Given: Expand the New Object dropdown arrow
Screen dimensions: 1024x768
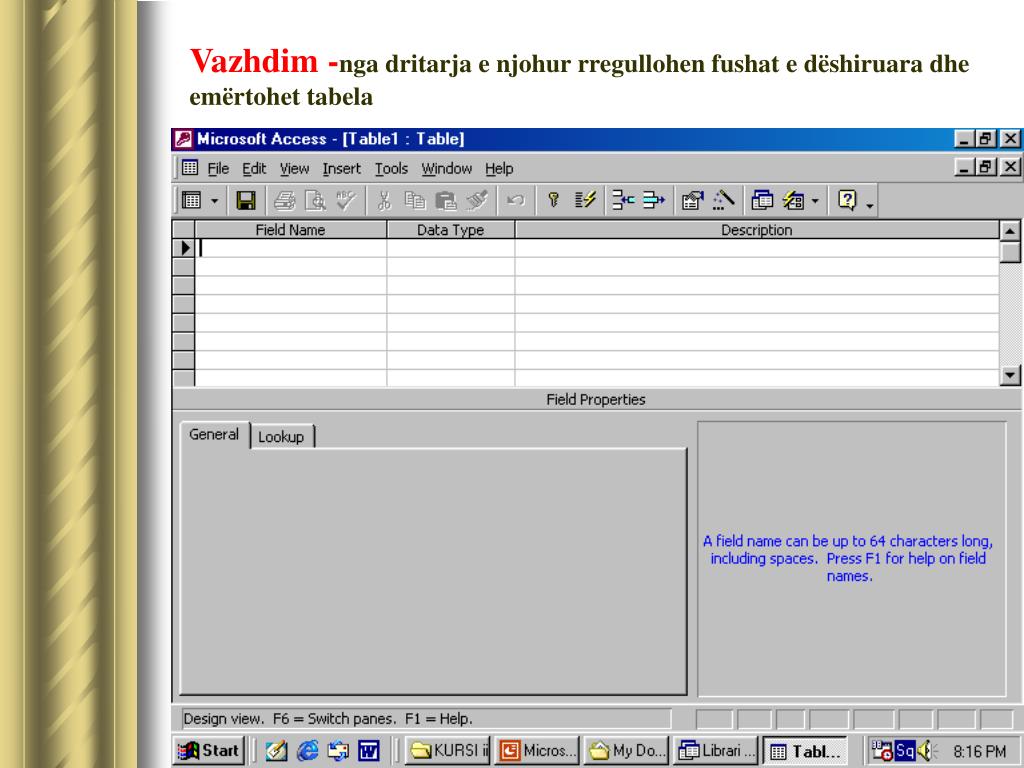Looking at the screenshot, I should (x=815, y=200).
